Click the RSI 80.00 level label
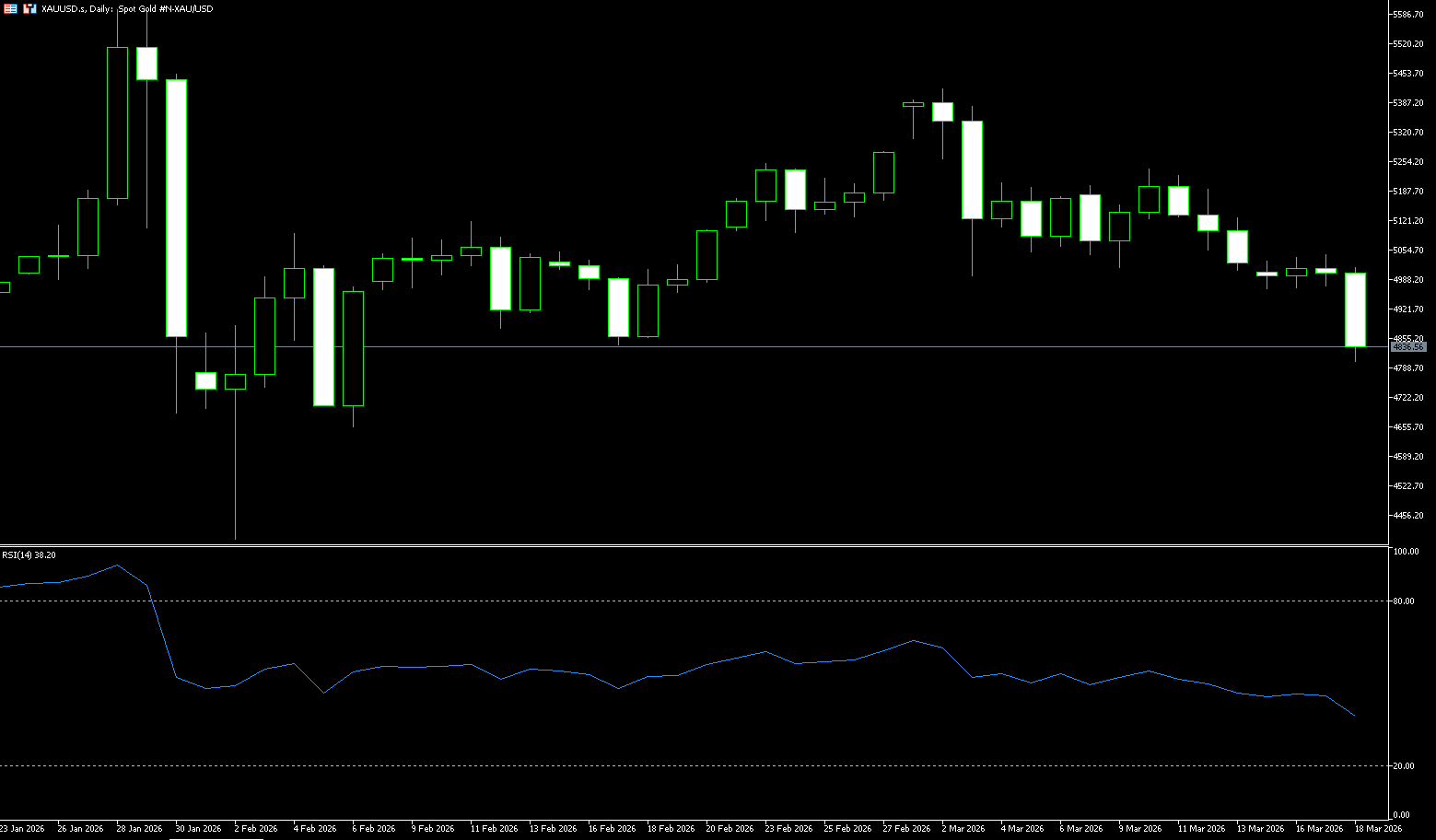The height and width of the screenshot is (840, 1436). (1404, 601)
